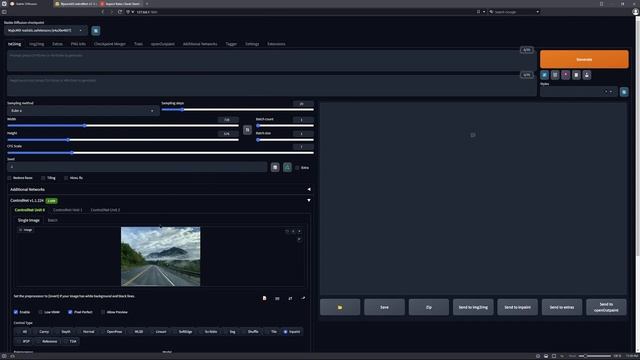
Task: Select the Depth control type
Action: click(63, 332)
